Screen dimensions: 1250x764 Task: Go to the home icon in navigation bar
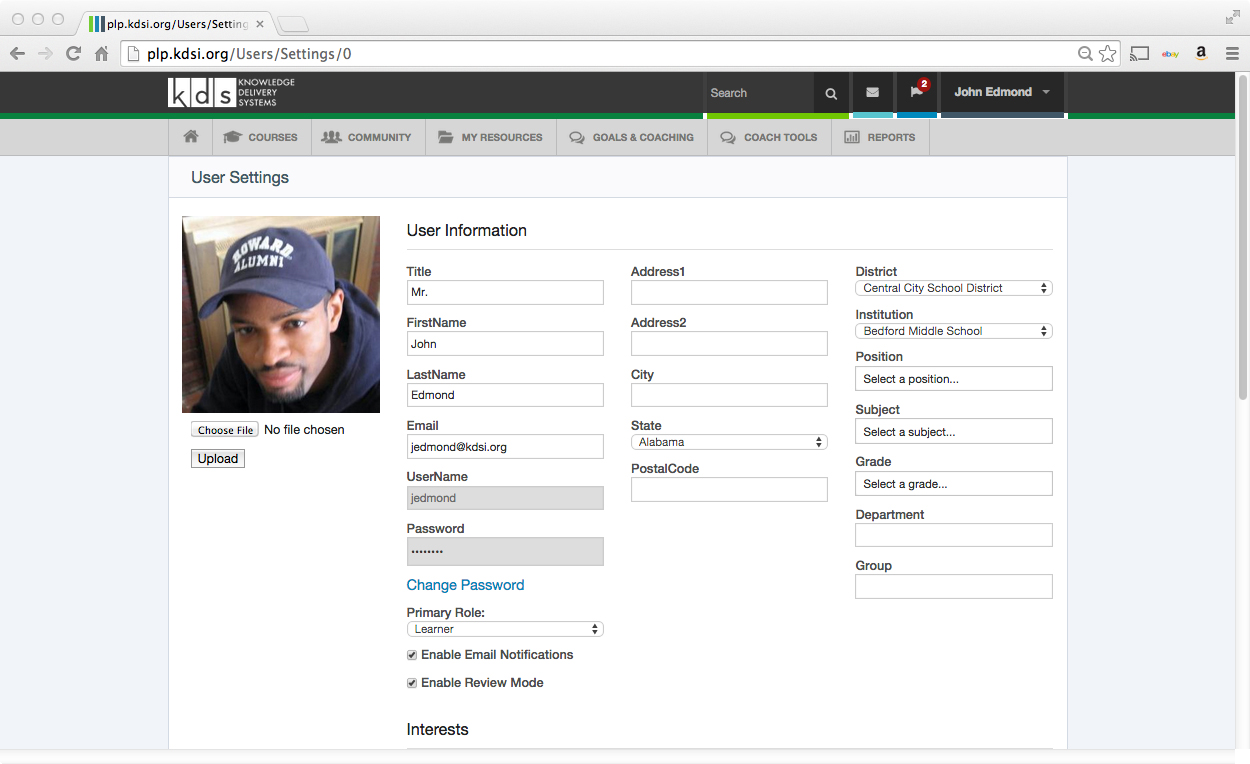[x=191, y=137]
